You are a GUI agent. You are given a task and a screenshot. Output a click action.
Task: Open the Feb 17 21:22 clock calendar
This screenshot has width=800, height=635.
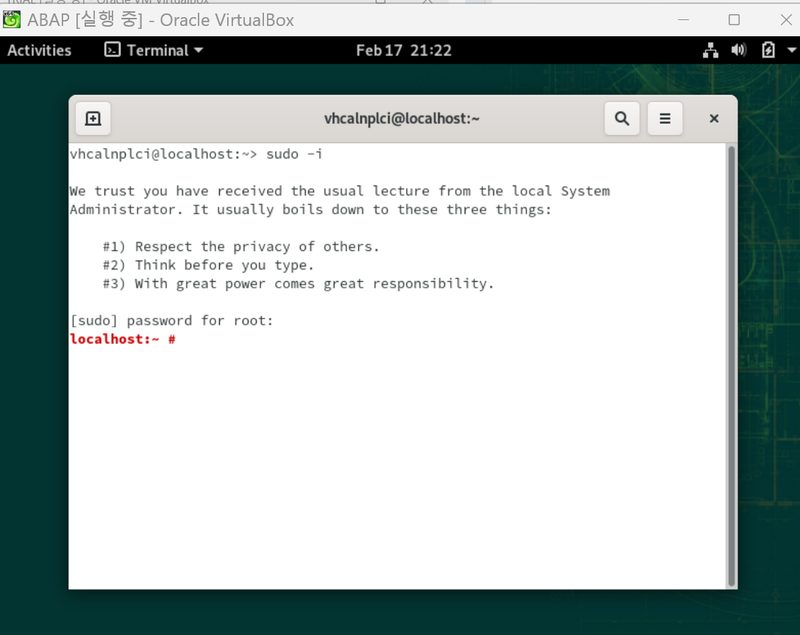tap(403, 50)
